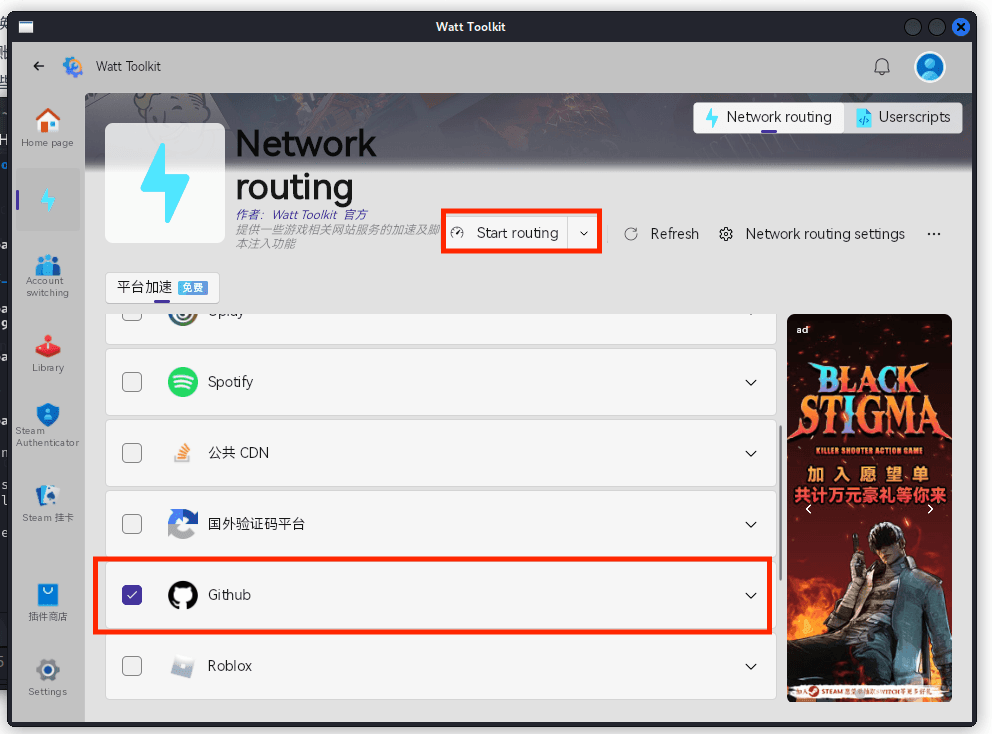Expand the Roblox row chevron
This screenshot has height=734, width=992.
[751, 666]
